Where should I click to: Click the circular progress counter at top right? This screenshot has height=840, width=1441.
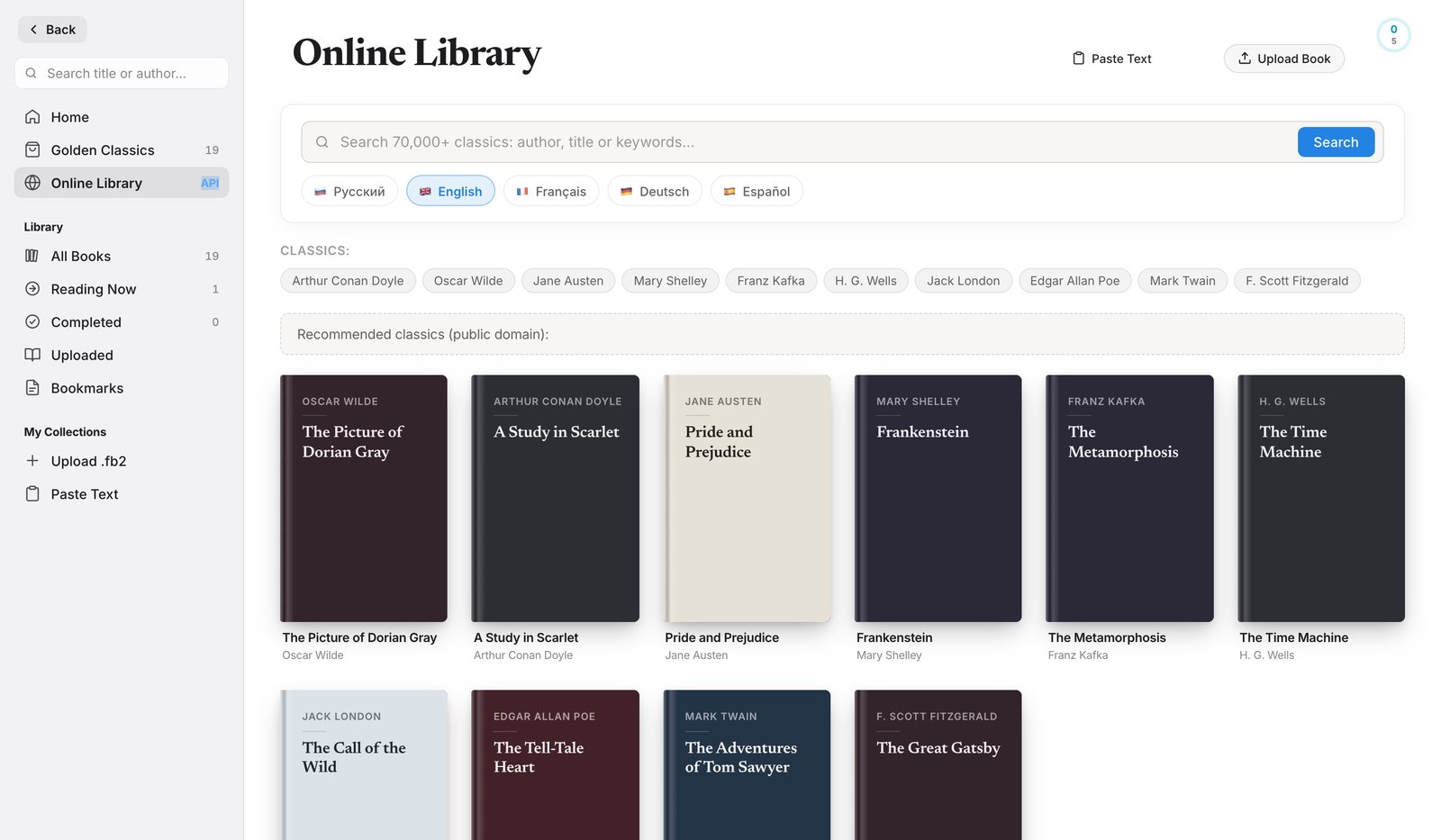(1393, 35)
